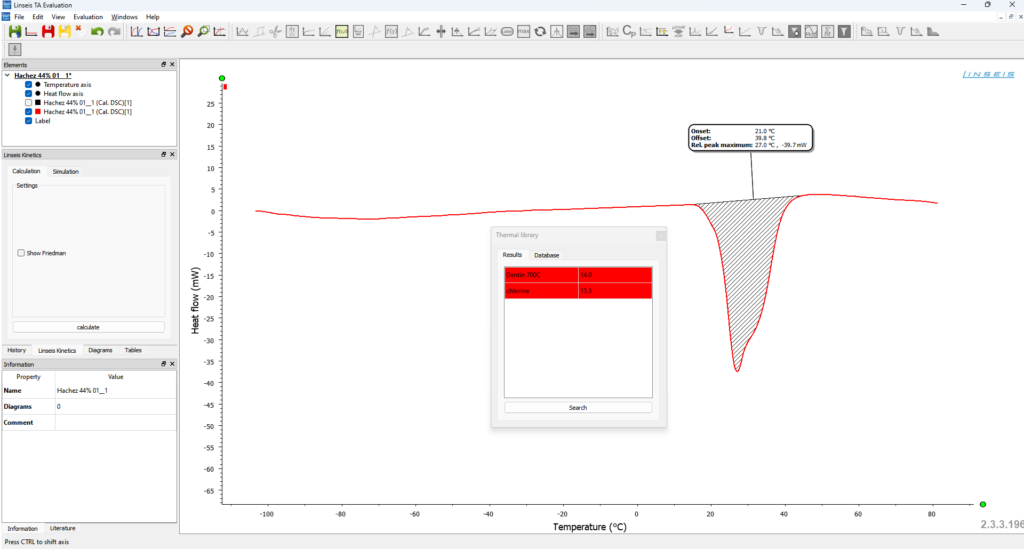Toggle the Label element checkbox
This screenshot has height=550, width=1024.
29,121
